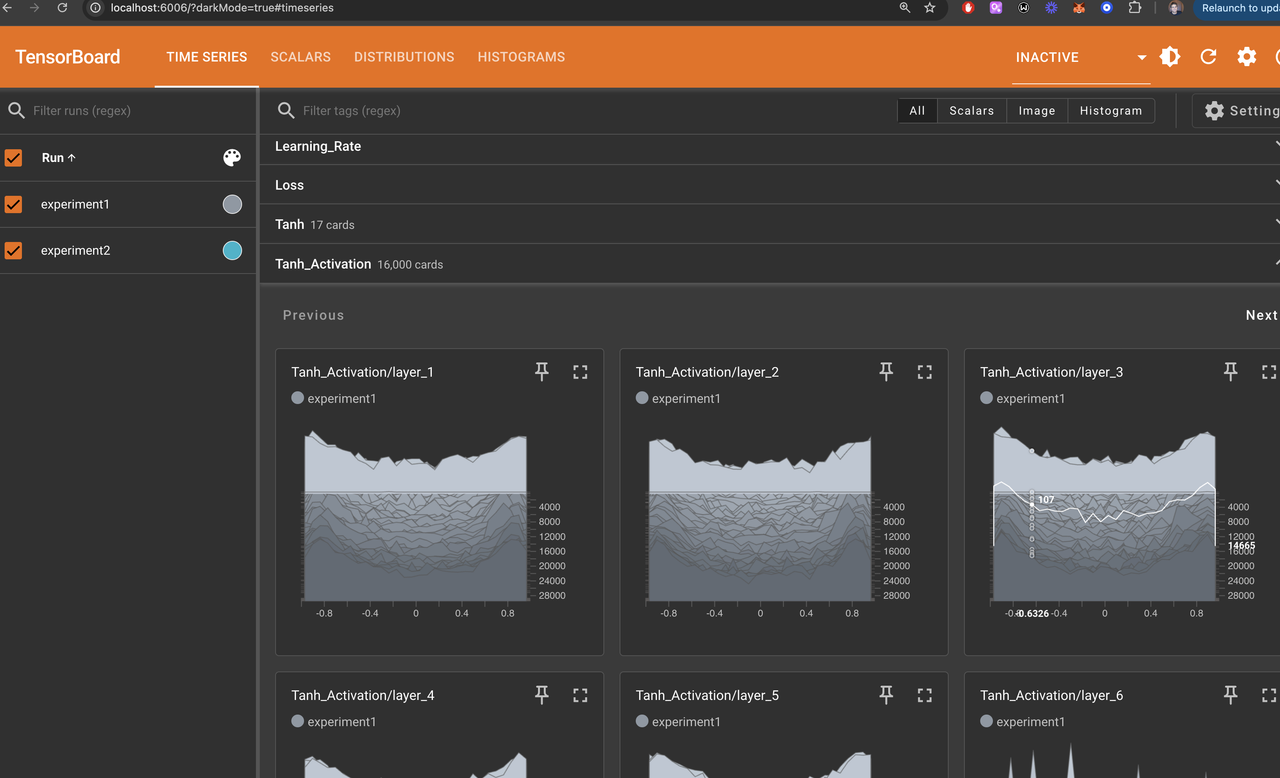1280x778 pixels.
Task: Reload TensorBoard data
Action: pos(1208,57)
